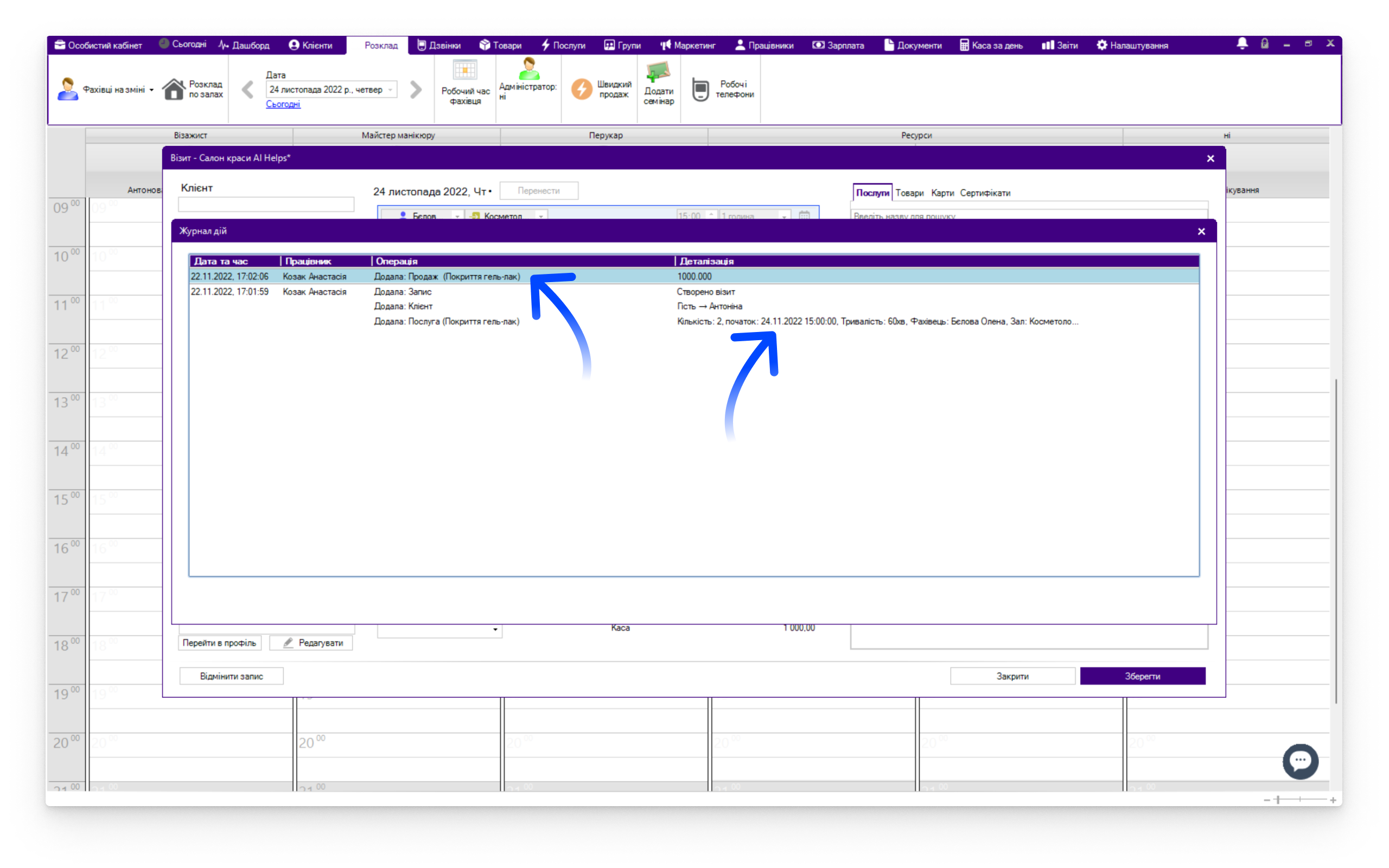The height and width of the screenshot is (868, 1389).
Task: Click the Закрити button
Action: (1012, 676)
